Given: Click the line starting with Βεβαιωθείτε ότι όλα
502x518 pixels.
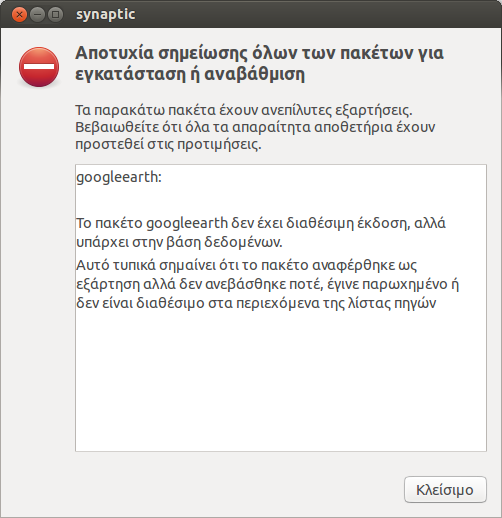Looking at the screenshot, I should [255, 127].
